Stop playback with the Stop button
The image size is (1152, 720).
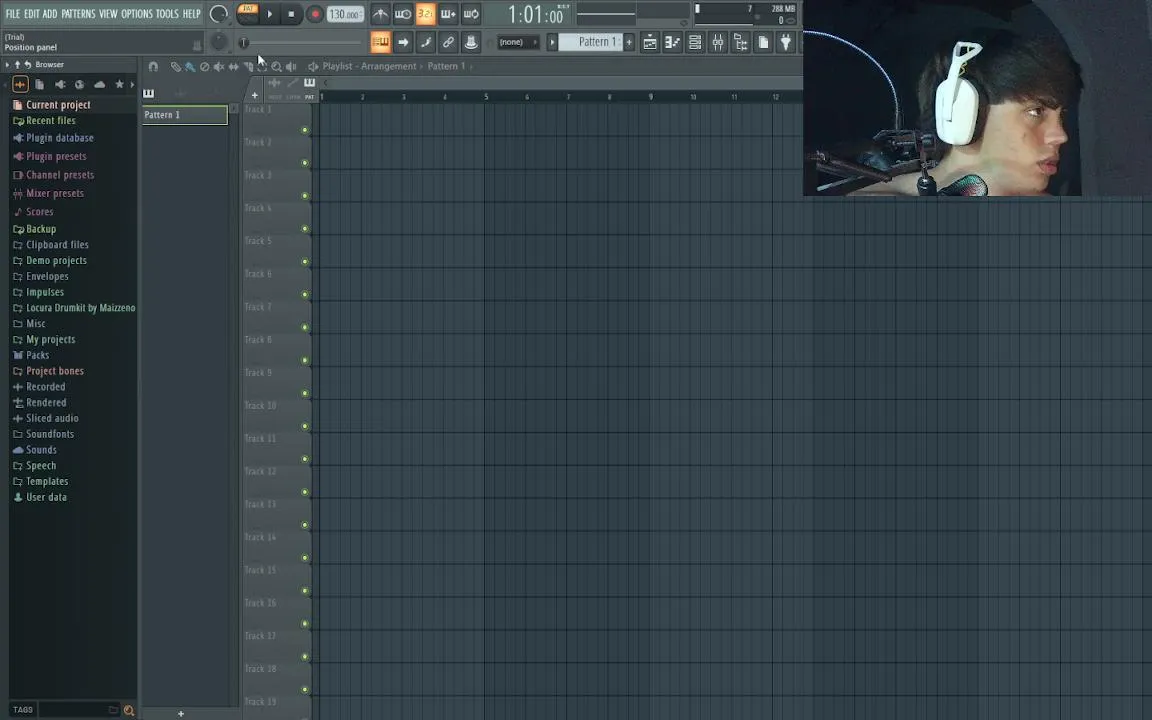tap(291, 14)
